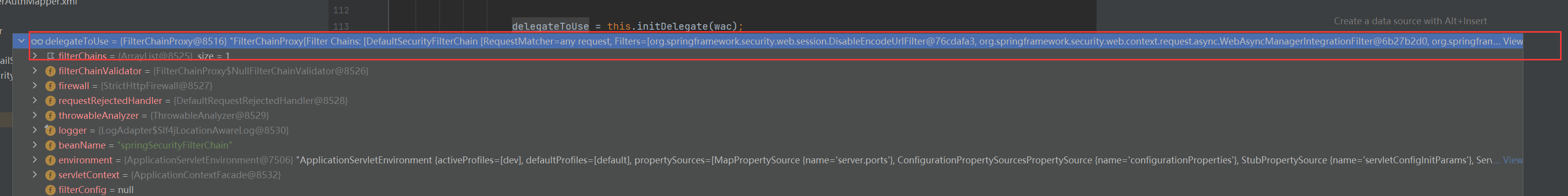Open View link on environment row
The height and width of the screenshot is (196, 1568).
[x=1512, y=160]
